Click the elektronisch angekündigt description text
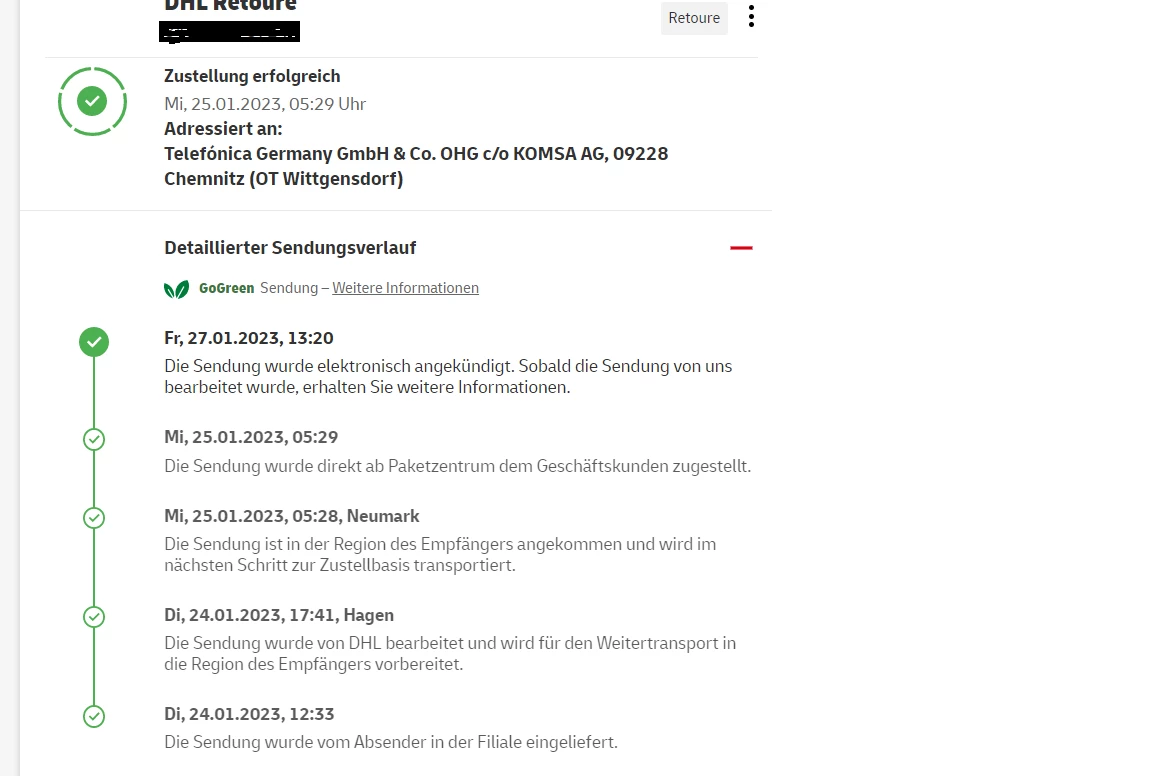 coord(448,376)
